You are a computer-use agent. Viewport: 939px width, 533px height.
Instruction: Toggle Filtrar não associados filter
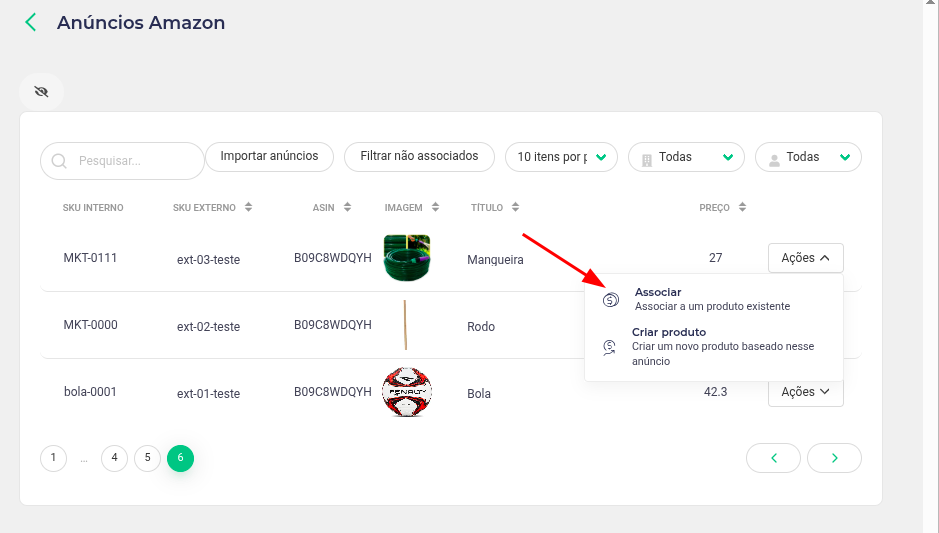(x=419, y=157)
